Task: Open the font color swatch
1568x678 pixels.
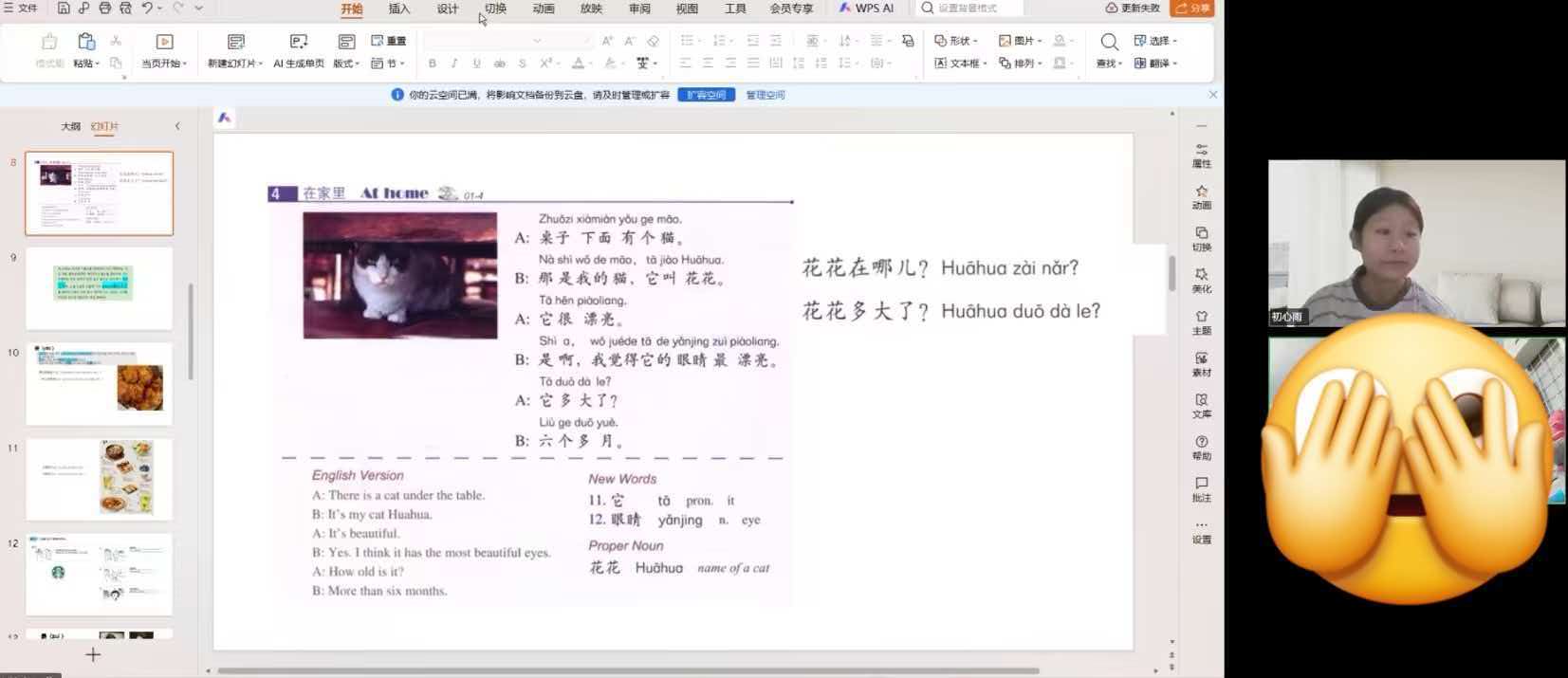Action: pos(578,64)
